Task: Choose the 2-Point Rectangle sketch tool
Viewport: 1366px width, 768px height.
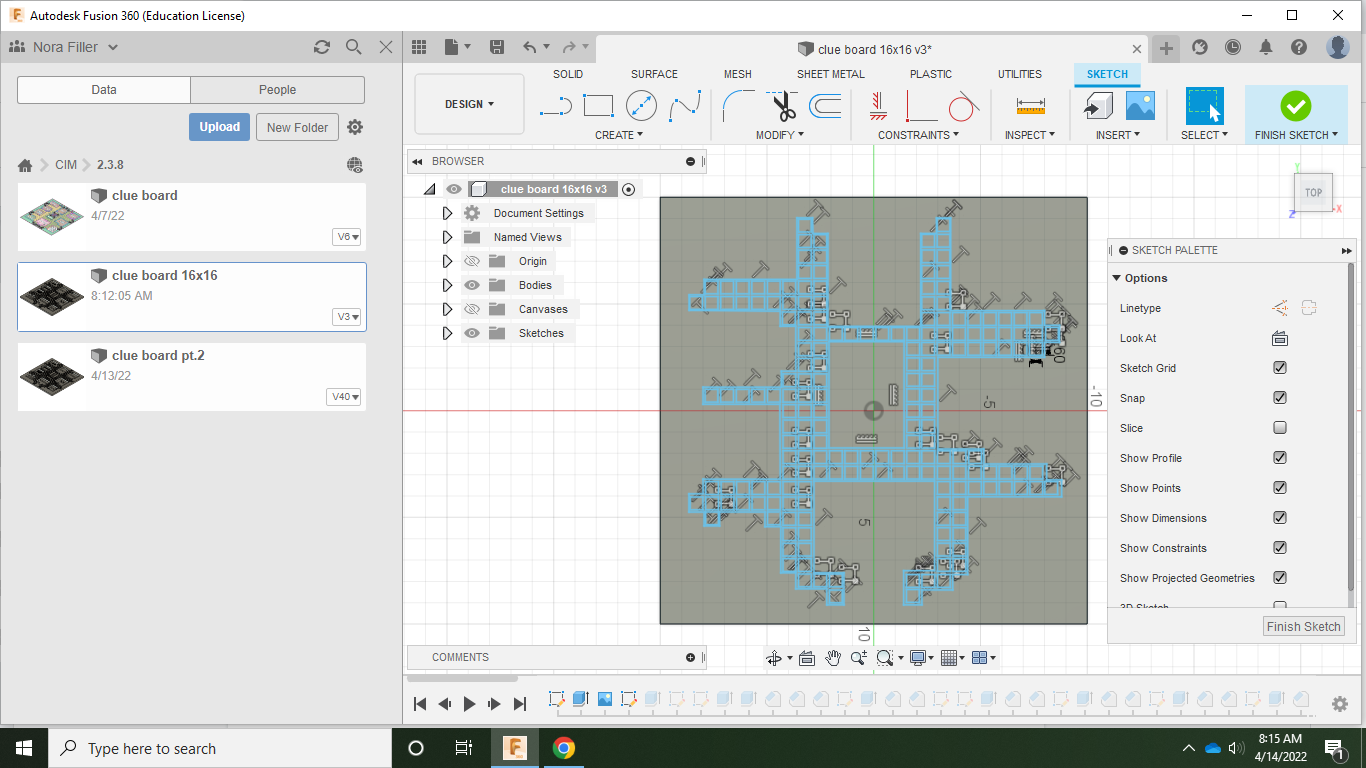Action: [598, 105]
